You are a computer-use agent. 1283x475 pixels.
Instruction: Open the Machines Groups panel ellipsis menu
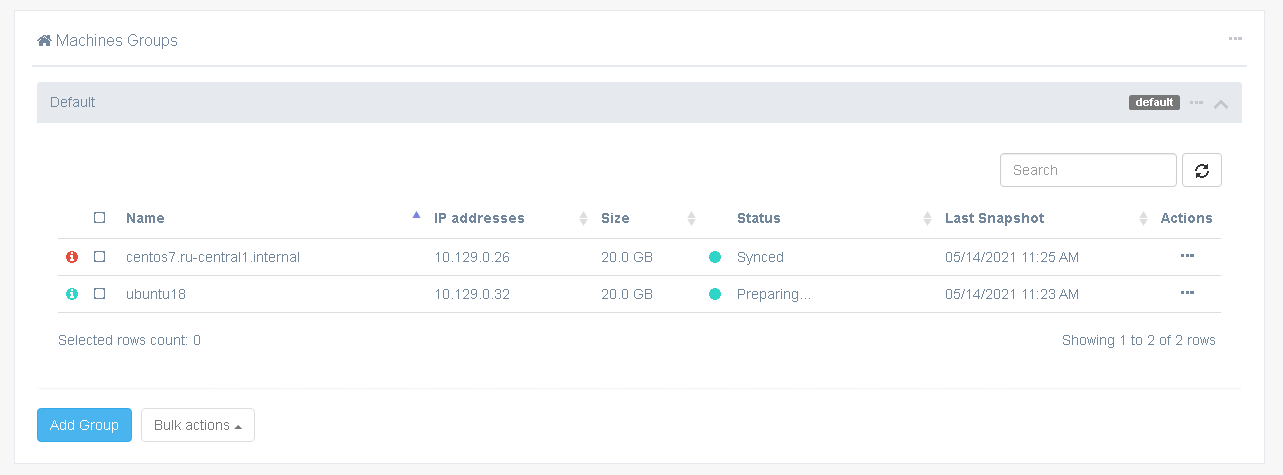click(x=1235, y=39)
